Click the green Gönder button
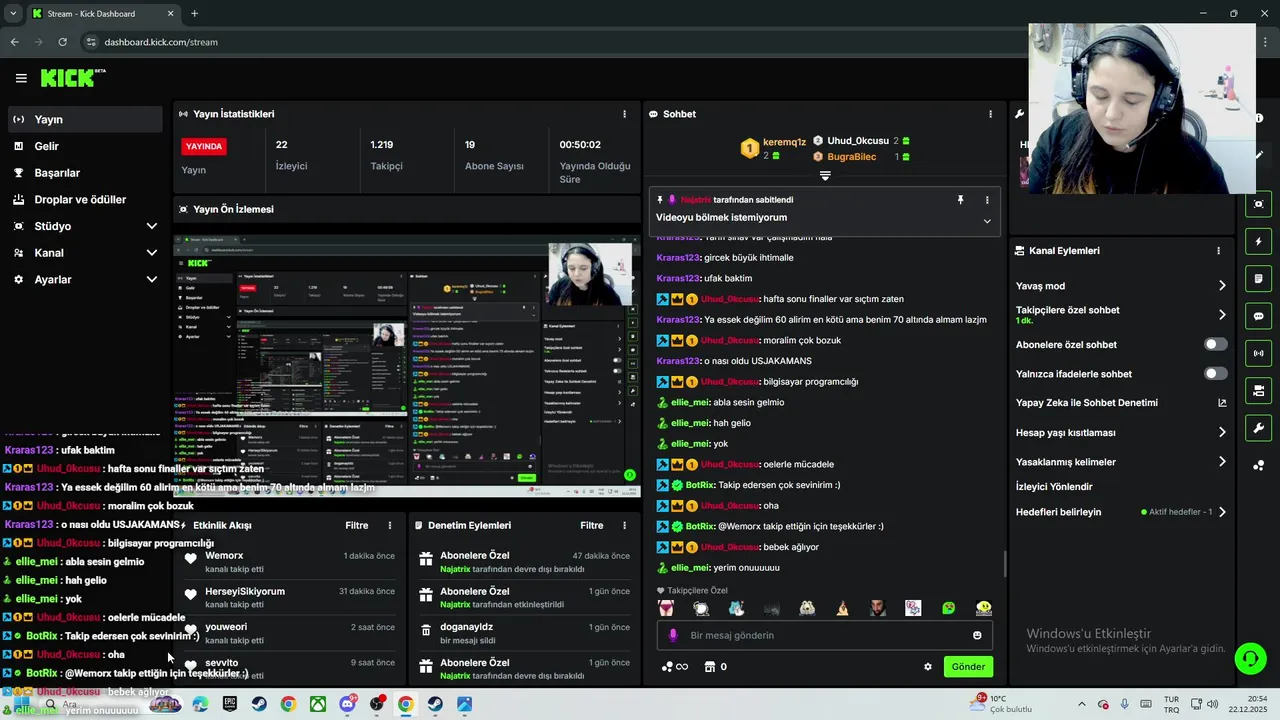The image size is (1280, 720). pos(968,667)
